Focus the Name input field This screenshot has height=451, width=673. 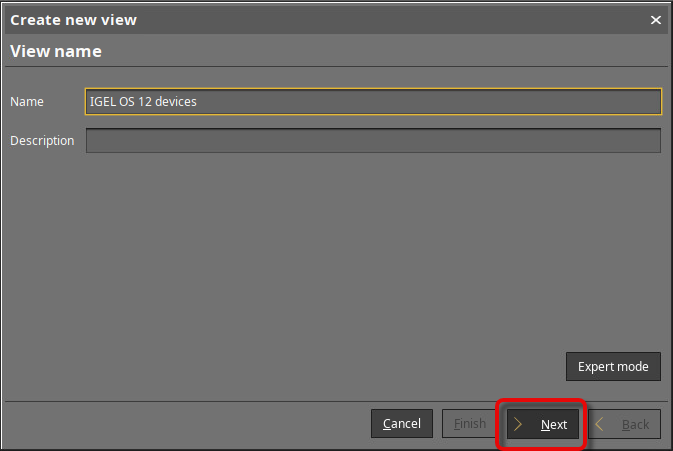373,102
